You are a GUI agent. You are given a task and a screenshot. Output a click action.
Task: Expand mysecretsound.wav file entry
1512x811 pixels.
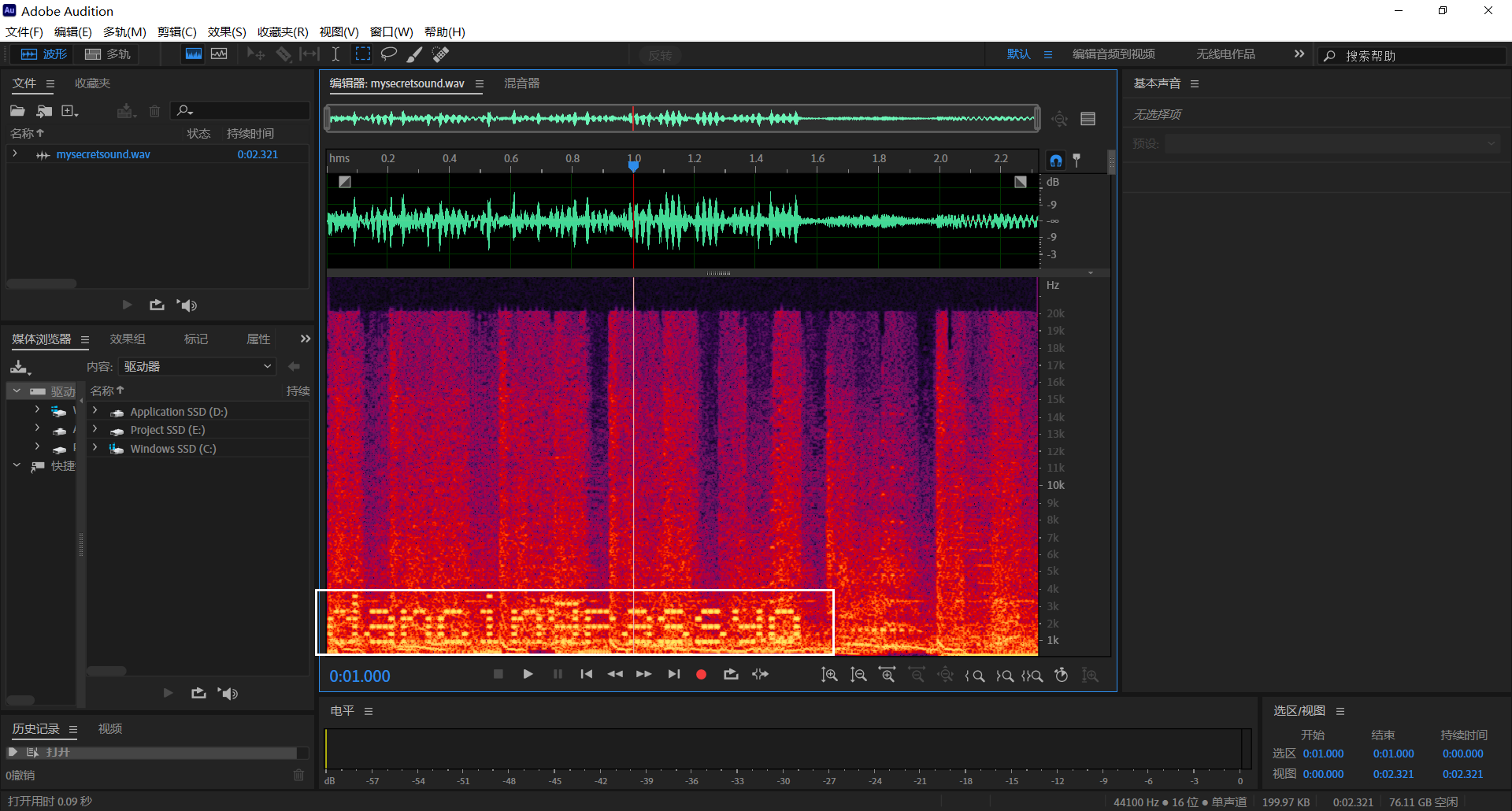tap(15, 154)
